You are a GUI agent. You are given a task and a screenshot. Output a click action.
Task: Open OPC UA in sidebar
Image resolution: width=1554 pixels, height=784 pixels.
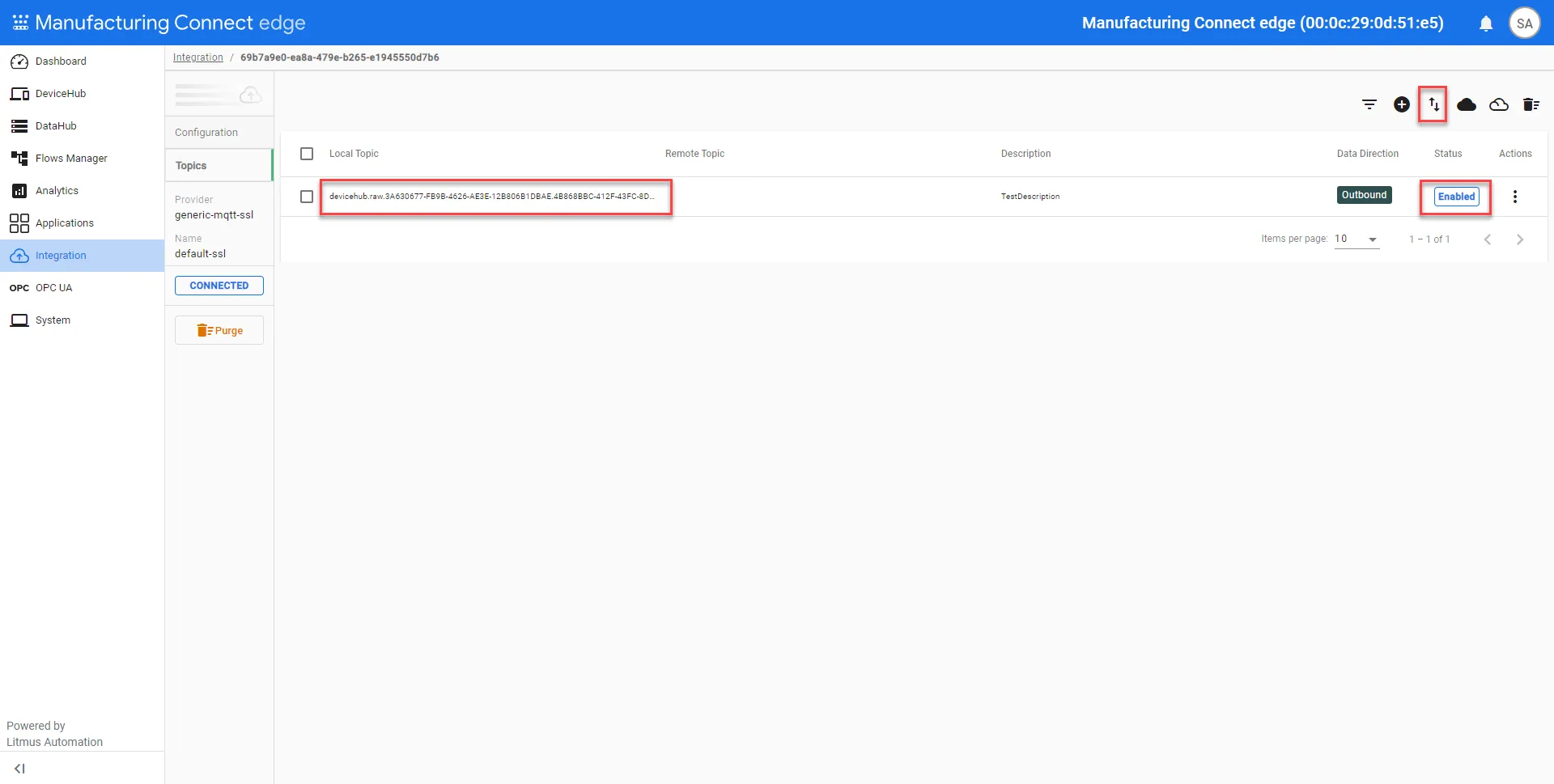tap(82, 288)
